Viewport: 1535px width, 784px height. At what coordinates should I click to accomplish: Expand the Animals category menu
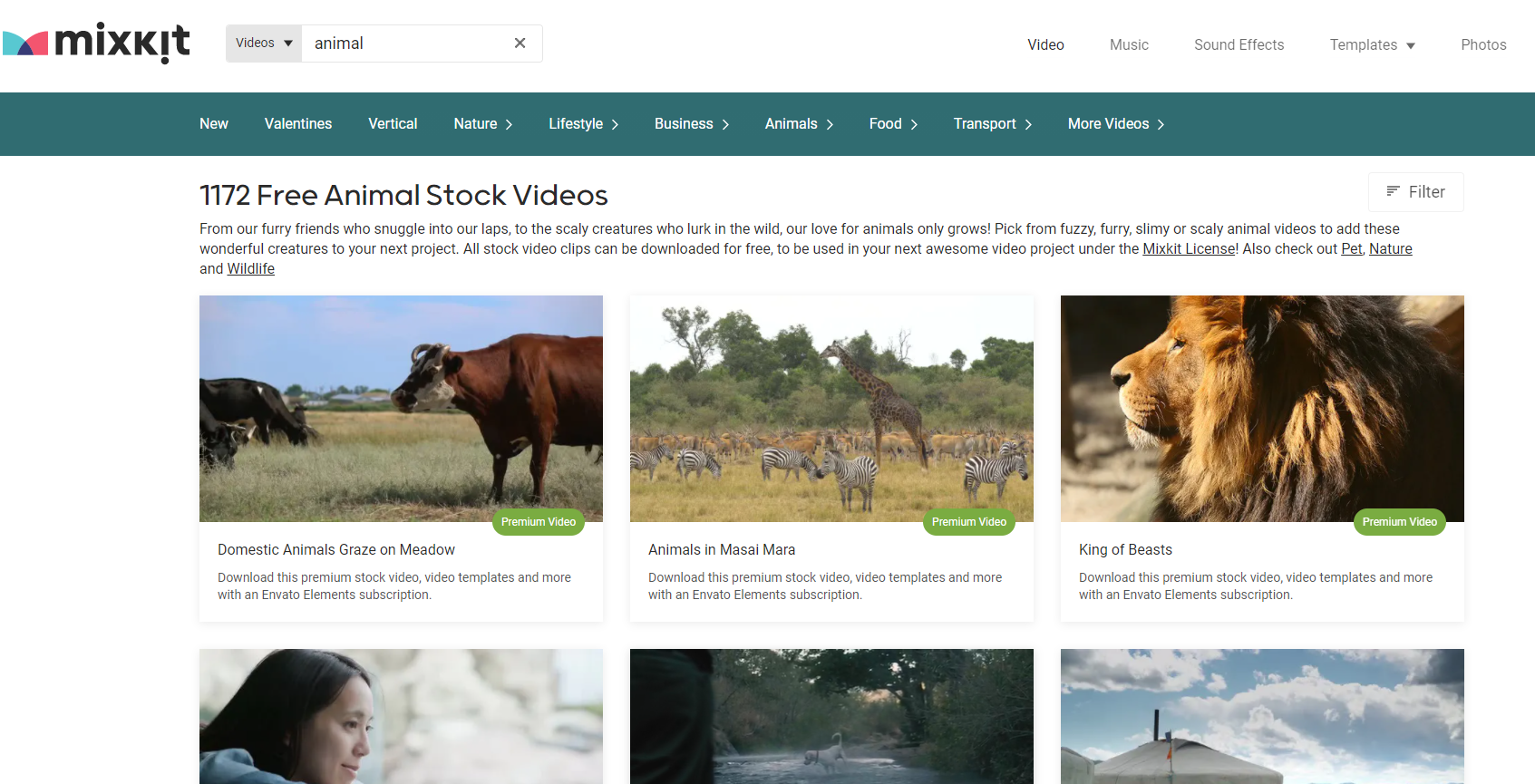[799, 124]
